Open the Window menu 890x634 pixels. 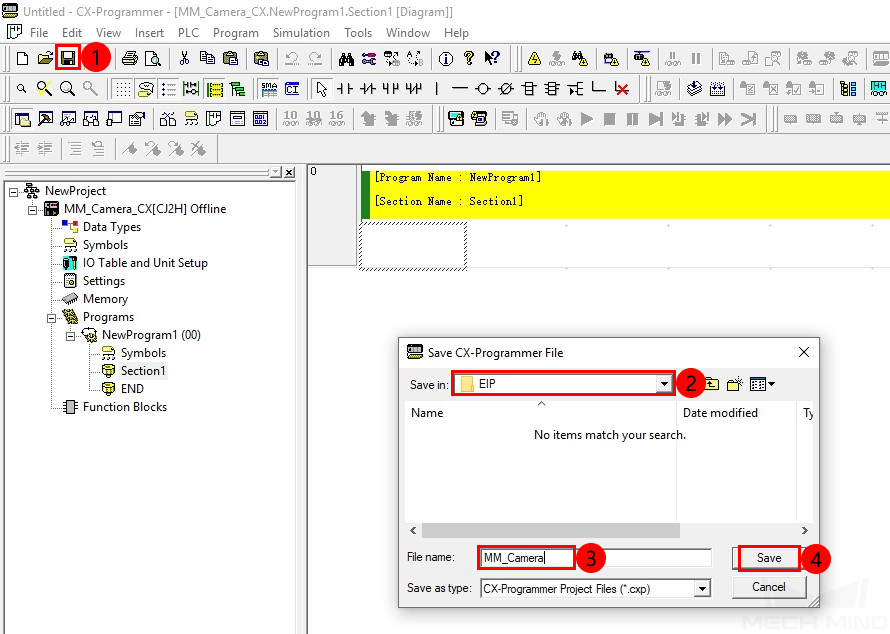pyautogui.click(x=408, y=33)
